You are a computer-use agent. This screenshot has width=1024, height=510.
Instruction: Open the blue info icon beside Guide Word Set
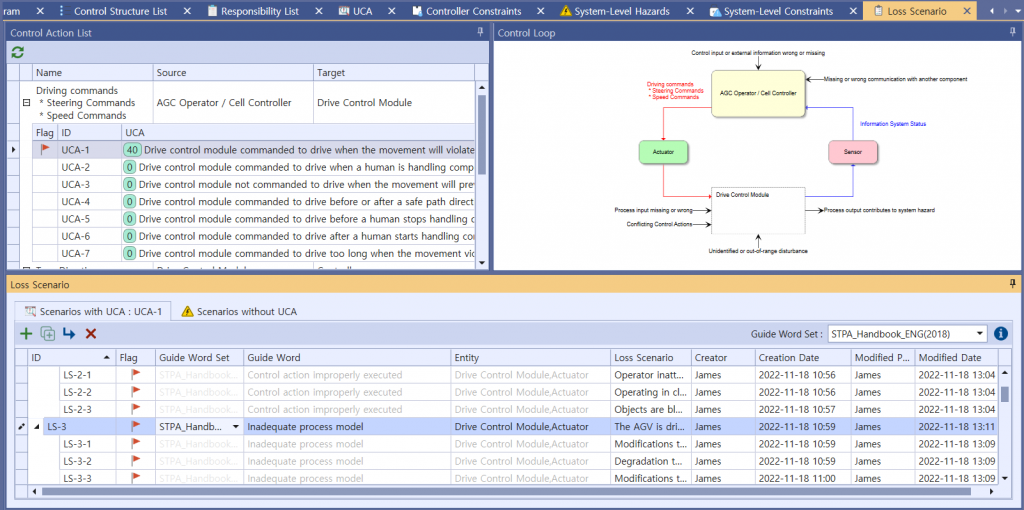[x=1001, y=333]
